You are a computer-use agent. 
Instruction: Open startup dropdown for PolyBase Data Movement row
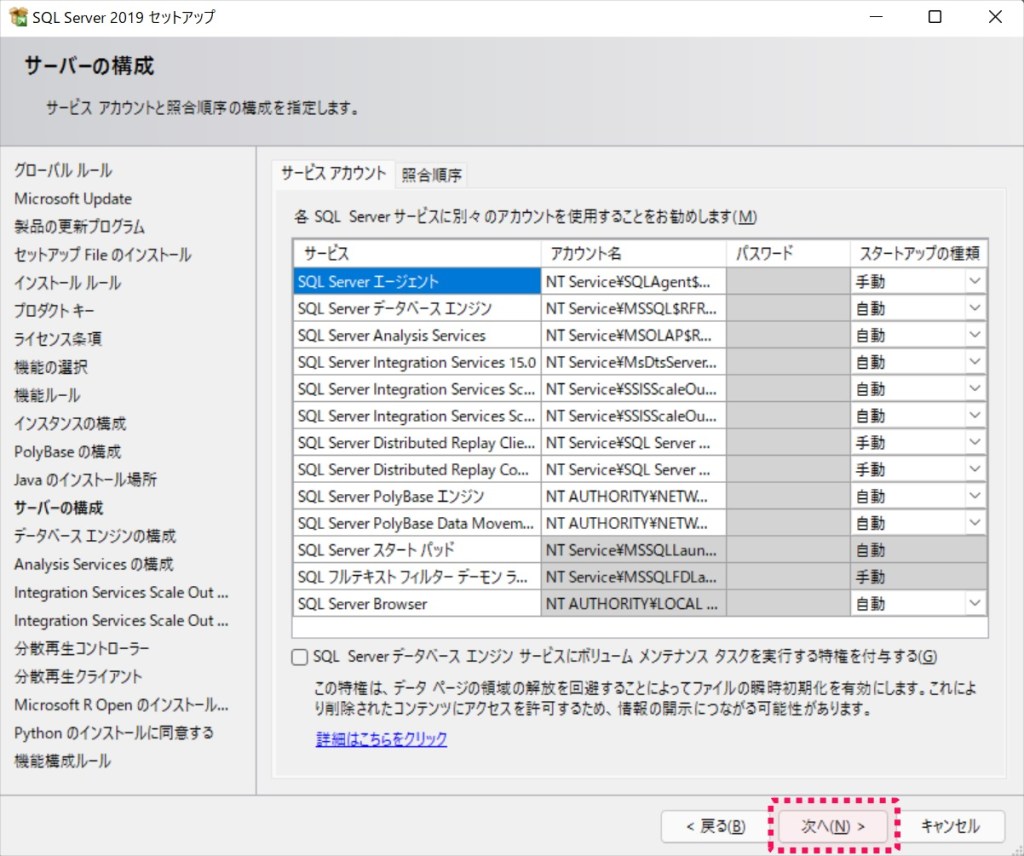(x=974, y=522)
